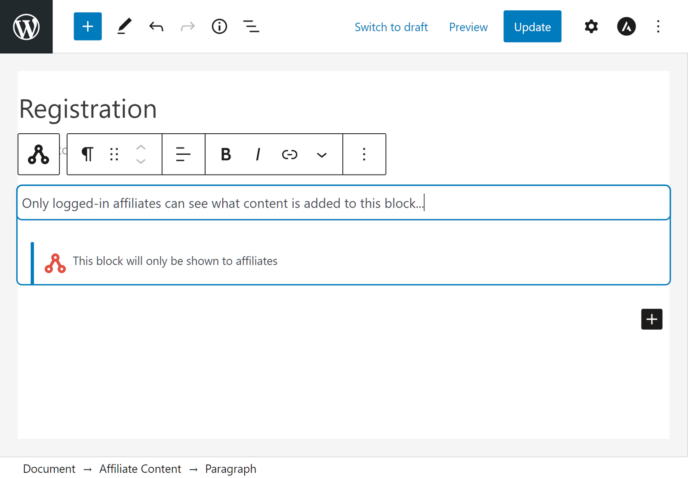Toggle the Settings gear sidebar
688x478 pixels.
(591, 26)
